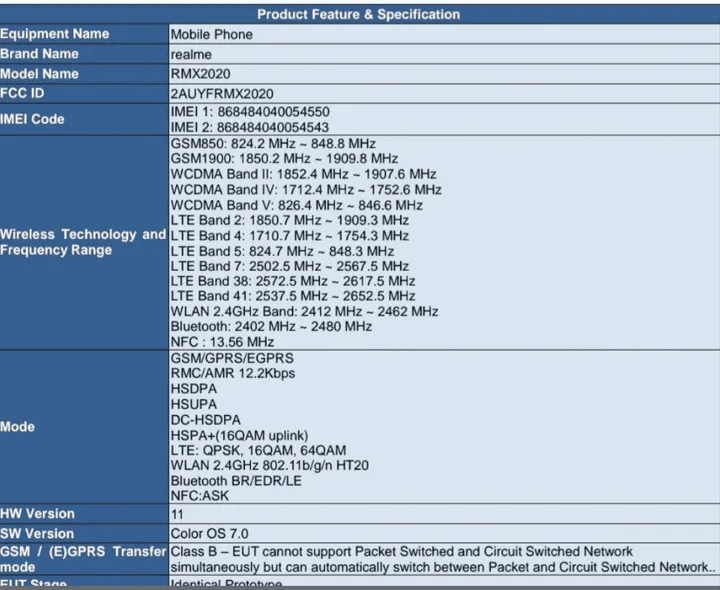Select 'GSM / (E)GPRS Transfer mode' label
Image resolution: width=720 pixels, height=590 pixels.
coord(83,559)
